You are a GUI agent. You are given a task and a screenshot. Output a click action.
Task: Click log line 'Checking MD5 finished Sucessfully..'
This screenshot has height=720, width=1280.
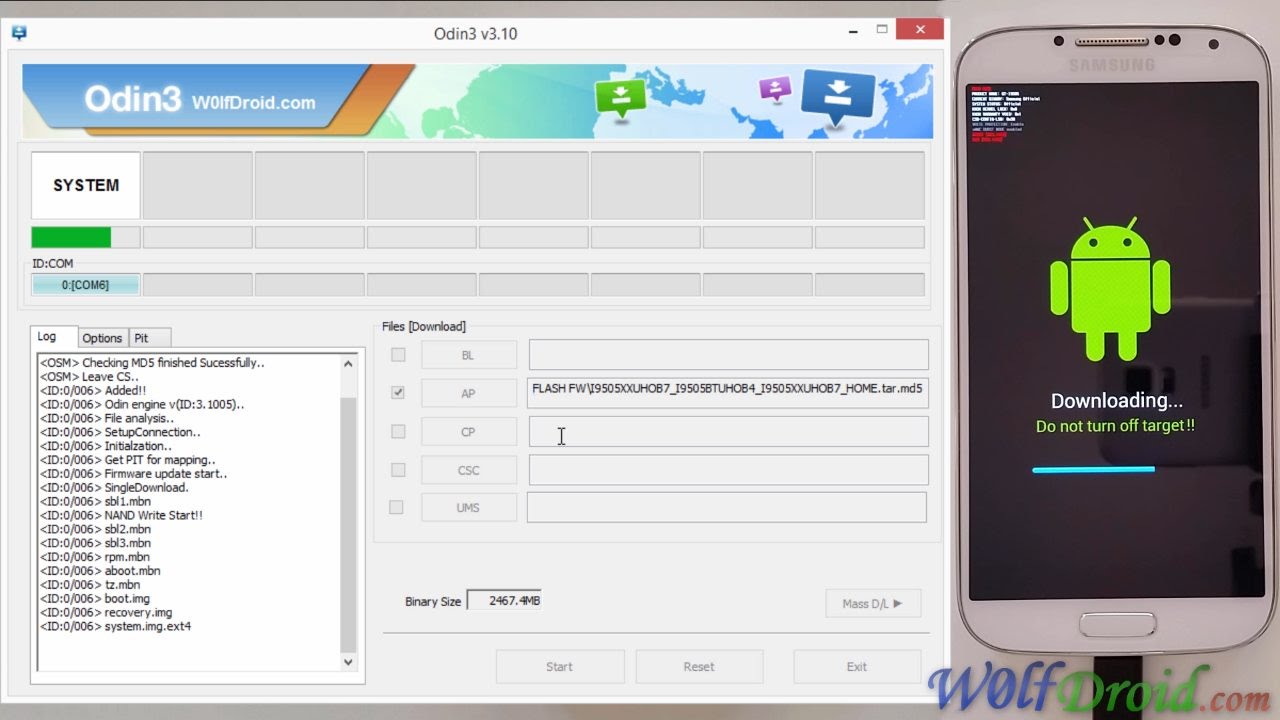[x=173, y=362]
